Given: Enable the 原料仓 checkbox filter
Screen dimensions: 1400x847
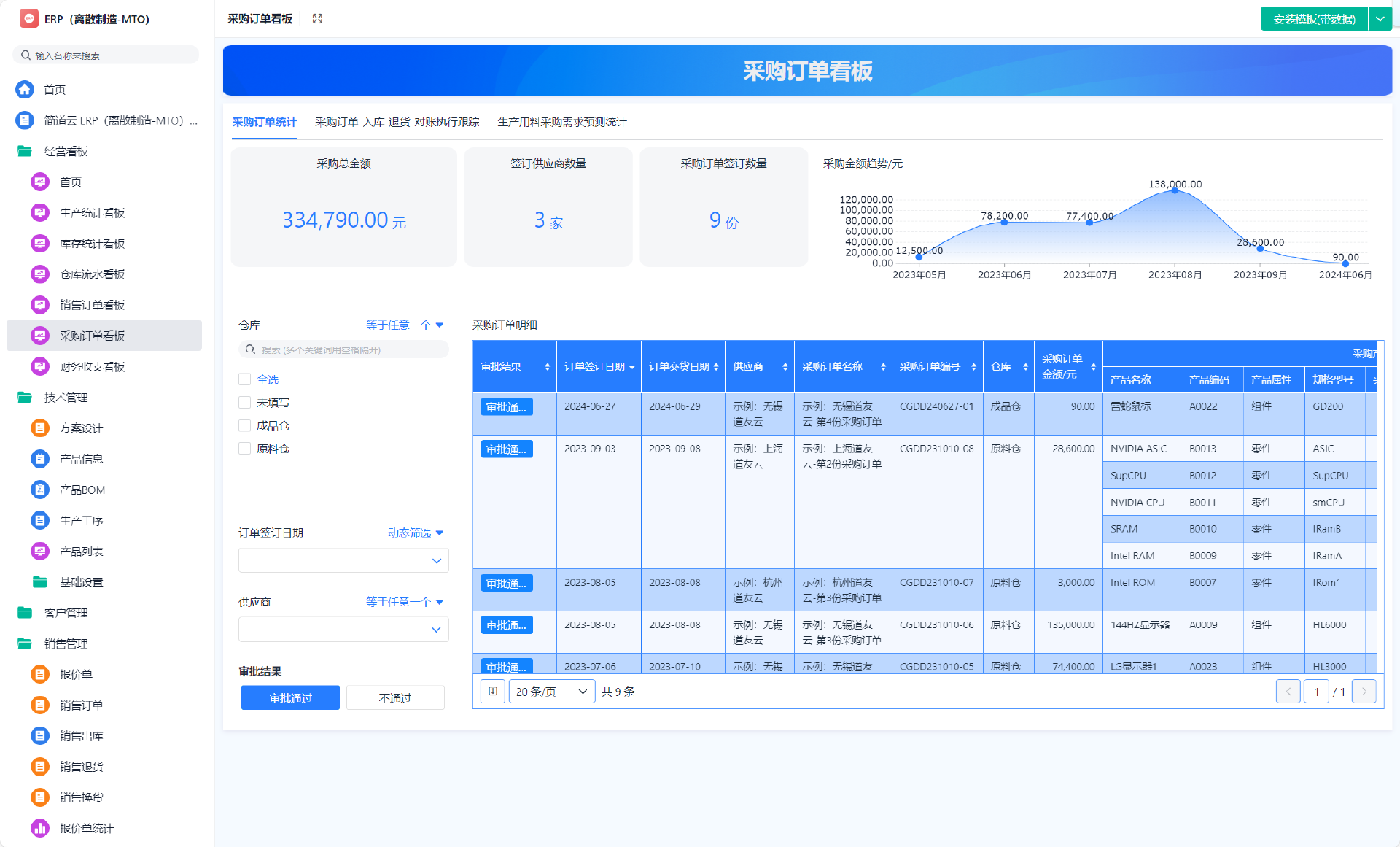Looking at the screenshot, I should (245, 449).
